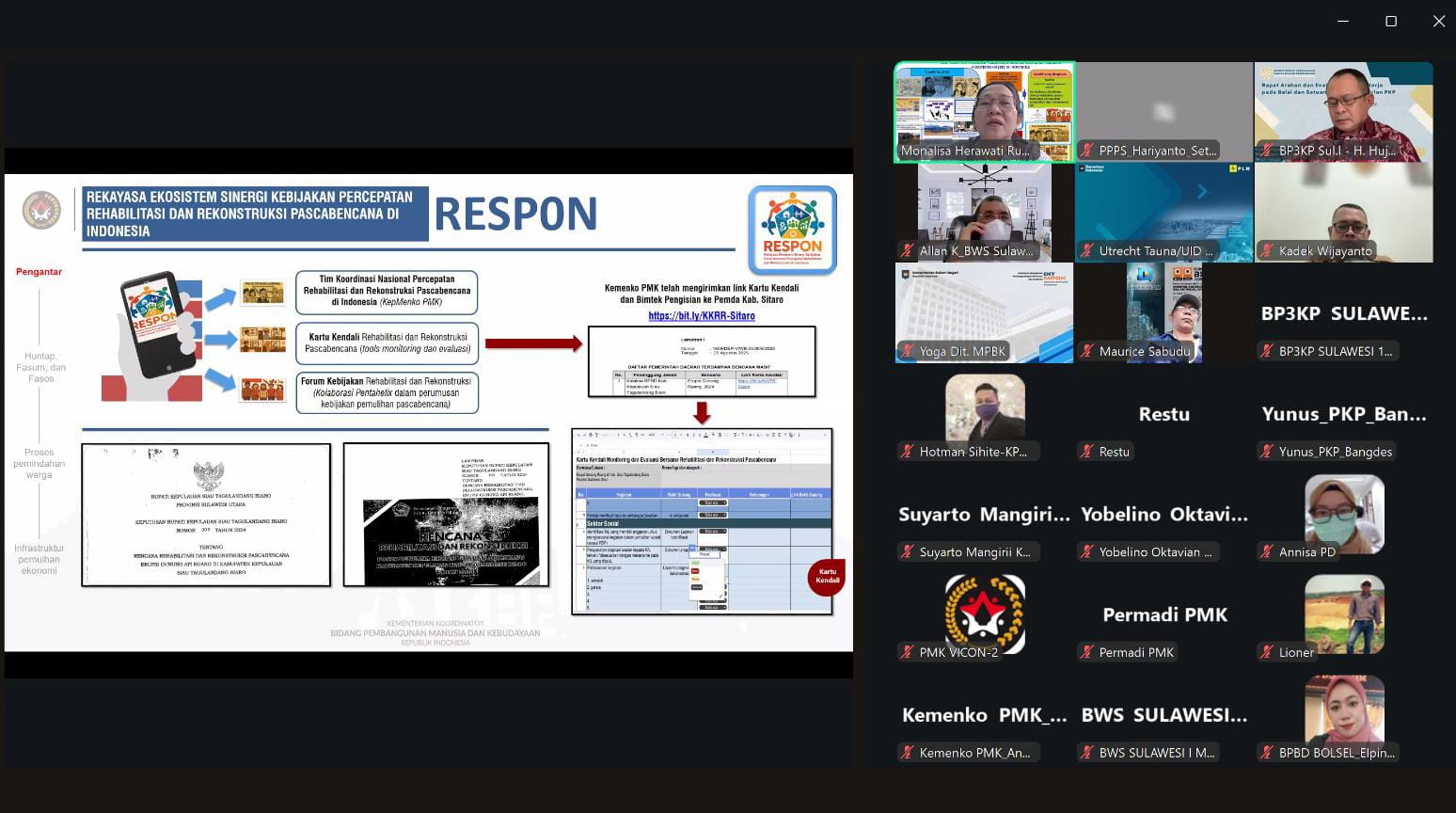Click the Utrecht Tauna/UID participant tile
This screenshot has height=813, width=1456.
(x=1163, y=212)
